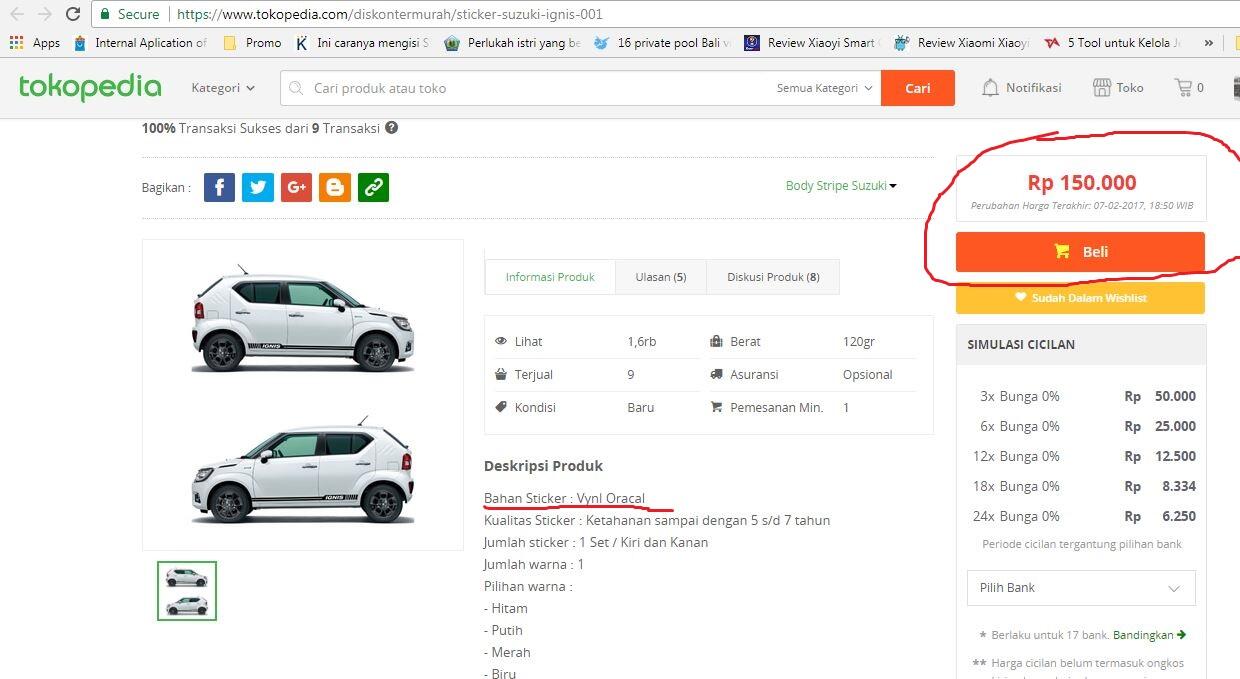
Task: Switch to Informasi Produk tab
Action: tap(550, 277)
